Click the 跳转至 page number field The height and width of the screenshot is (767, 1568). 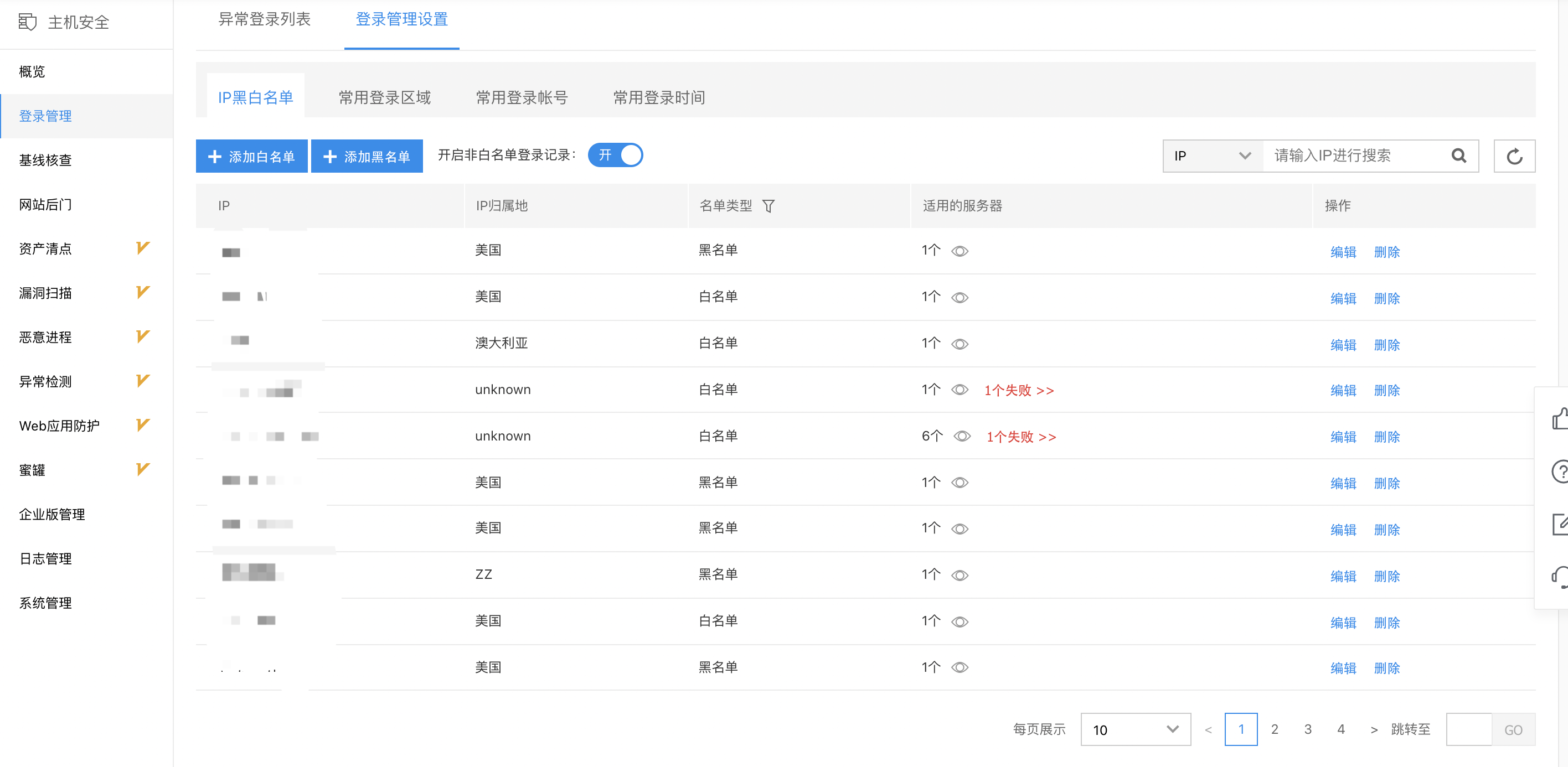click(1469, 729)
